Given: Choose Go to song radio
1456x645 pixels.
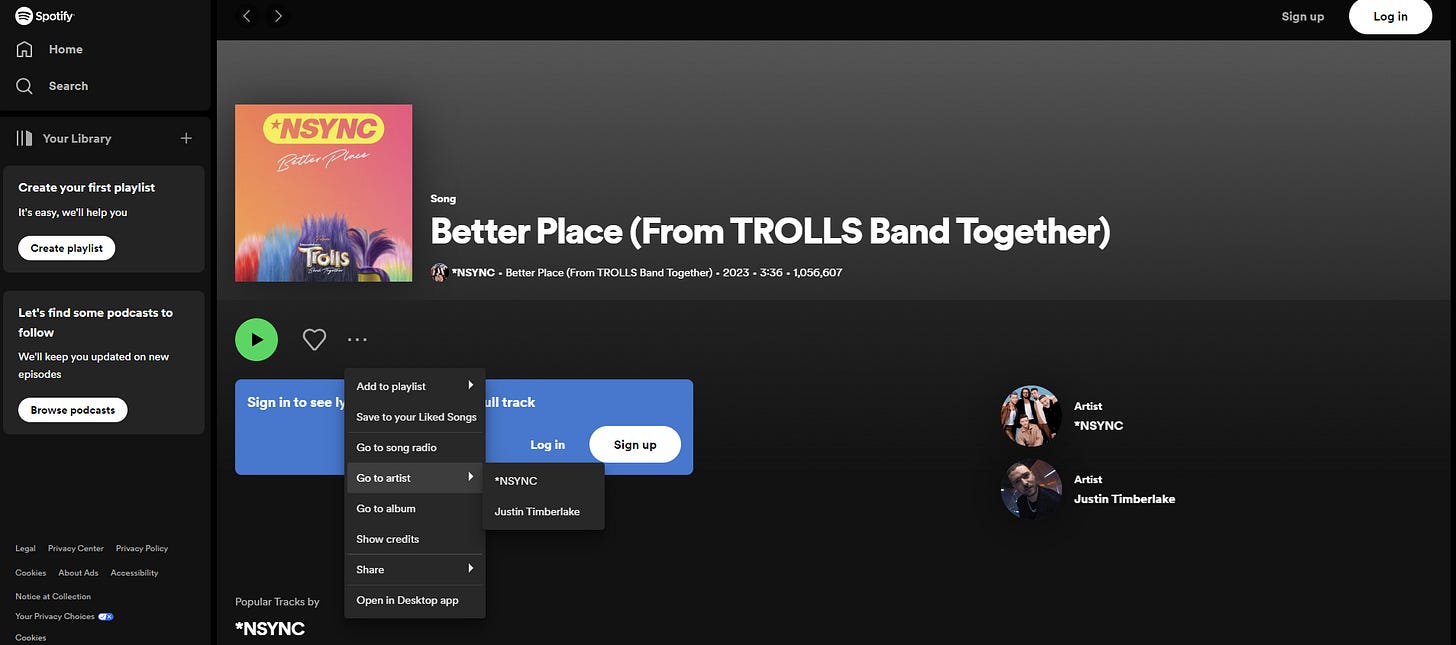Looking at the screenshot, I should click(415, 447).
